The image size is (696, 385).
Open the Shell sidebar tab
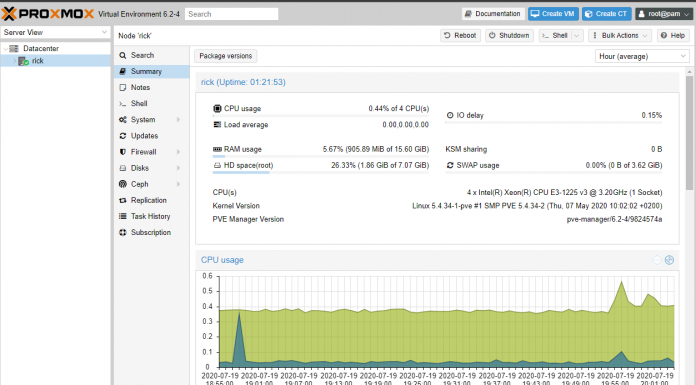(x=151, y=103)
